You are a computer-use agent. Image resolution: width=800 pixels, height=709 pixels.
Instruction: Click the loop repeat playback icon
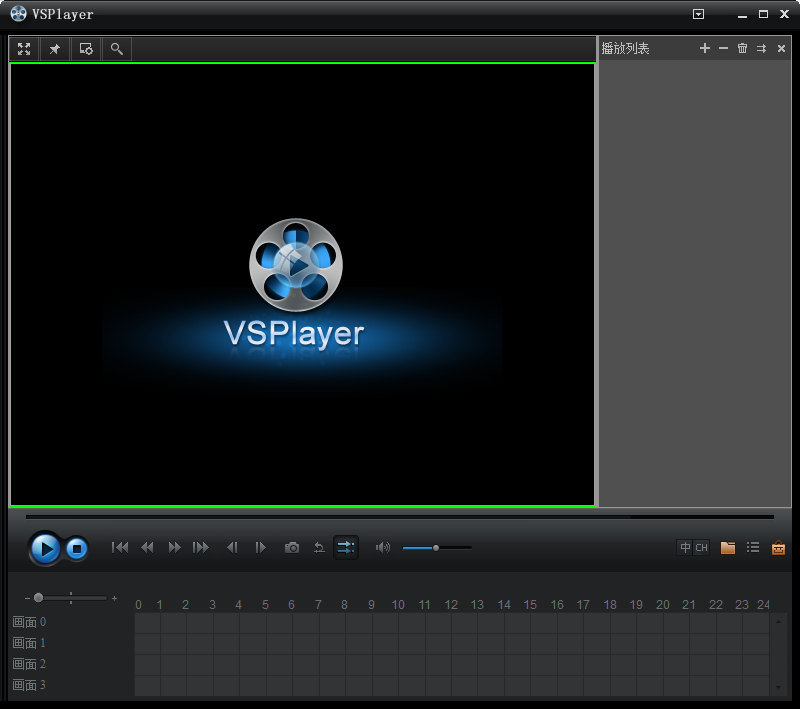pyautogui.click(x=319, y=547)
